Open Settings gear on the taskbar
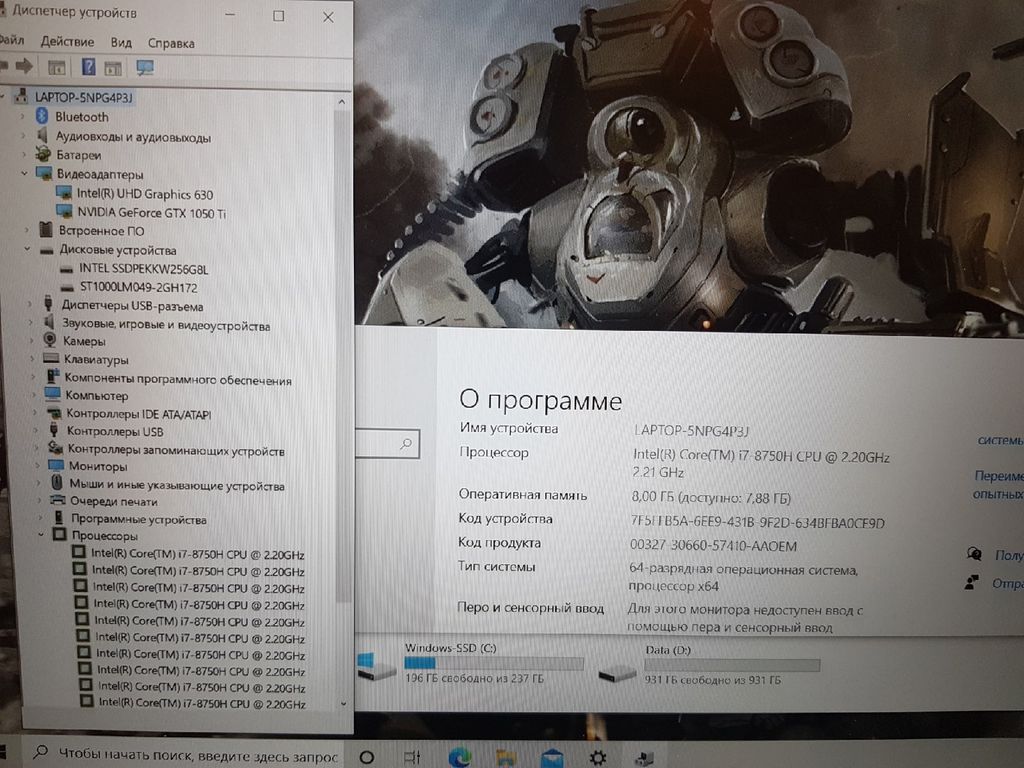This screenshot has width=1024, height=768. pos(598,758)
